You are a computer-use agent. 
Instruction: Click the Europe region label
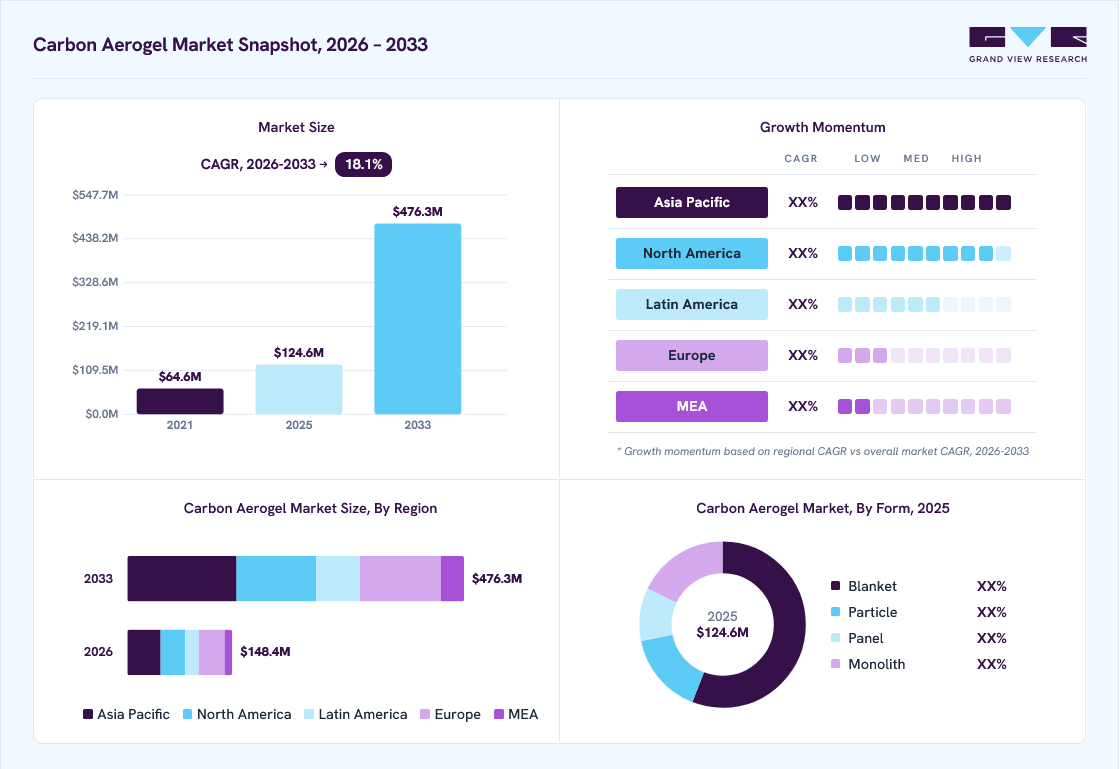click(x=691, y=356)
